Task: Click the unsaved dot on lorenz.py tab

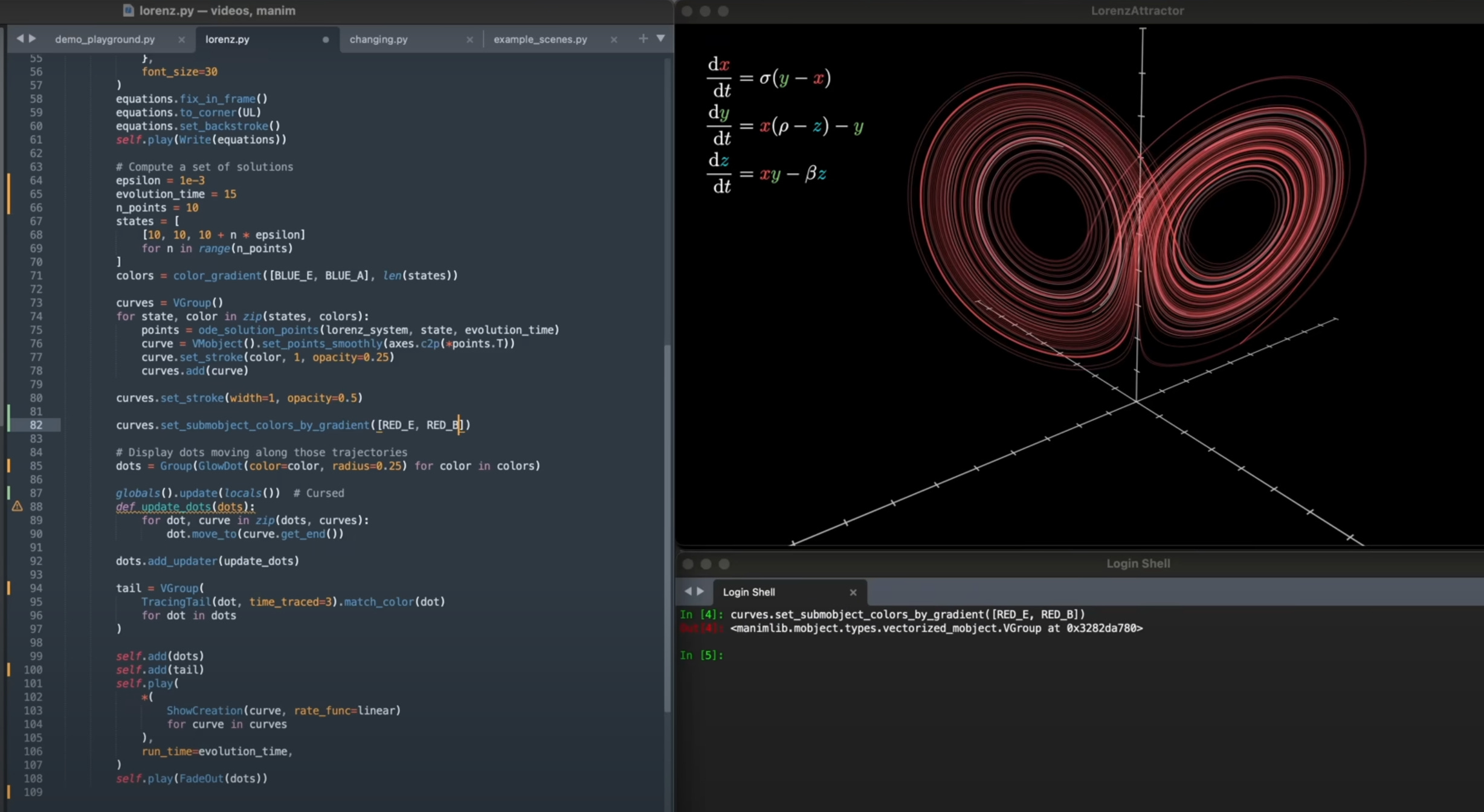Action: coord(326,39)
